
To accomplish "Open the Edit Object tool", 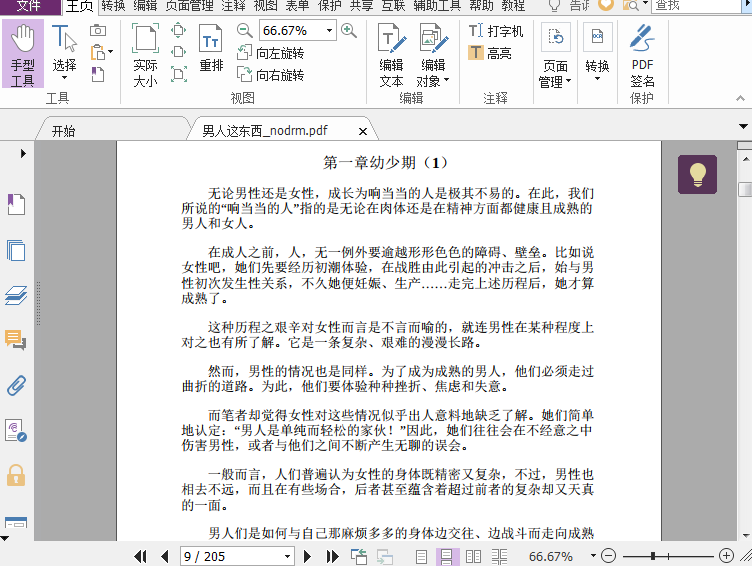I will click(x=433, y=55).
